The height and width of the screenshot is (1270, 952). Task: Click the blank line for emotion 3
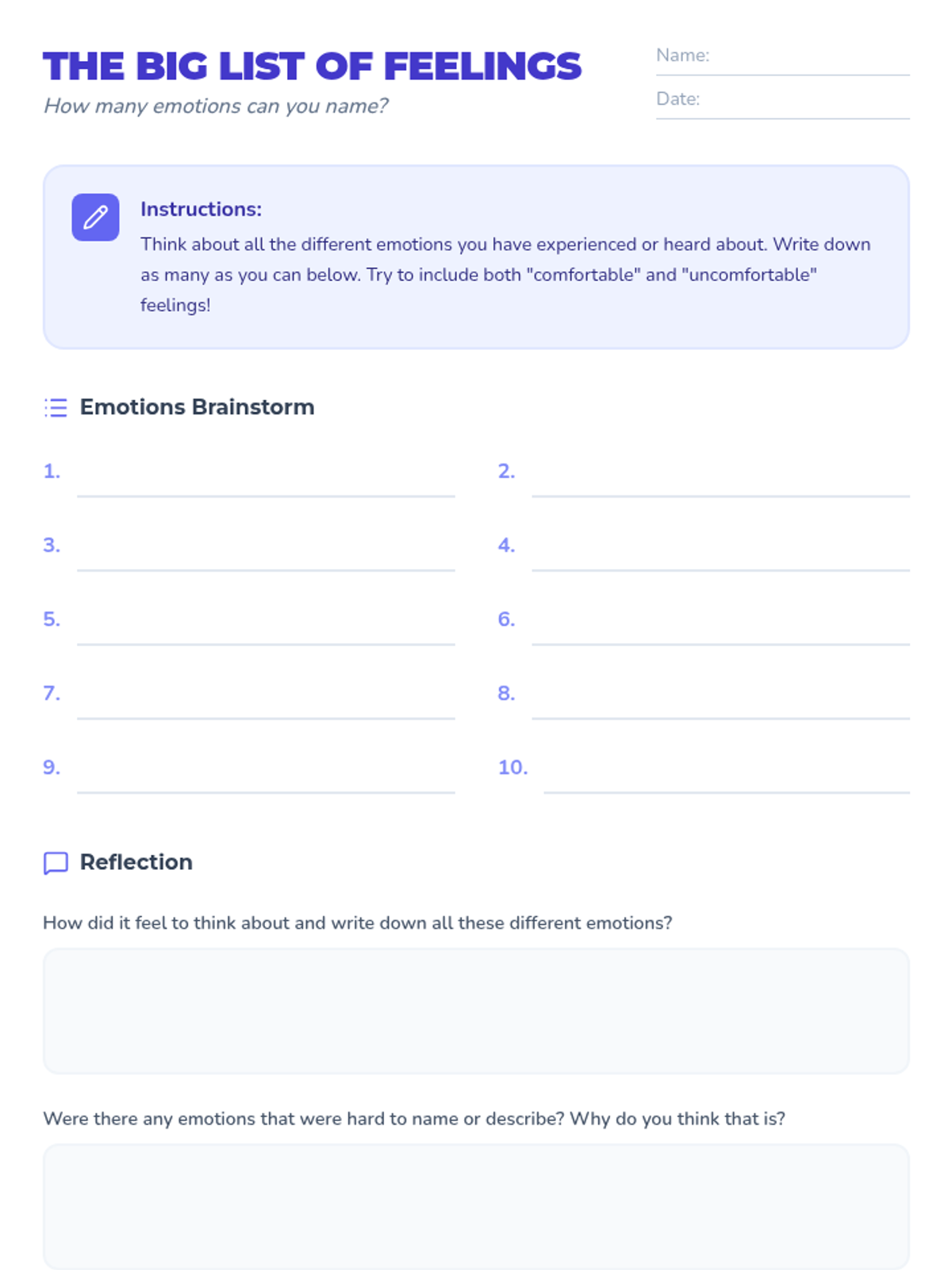(x=266, y=552)
